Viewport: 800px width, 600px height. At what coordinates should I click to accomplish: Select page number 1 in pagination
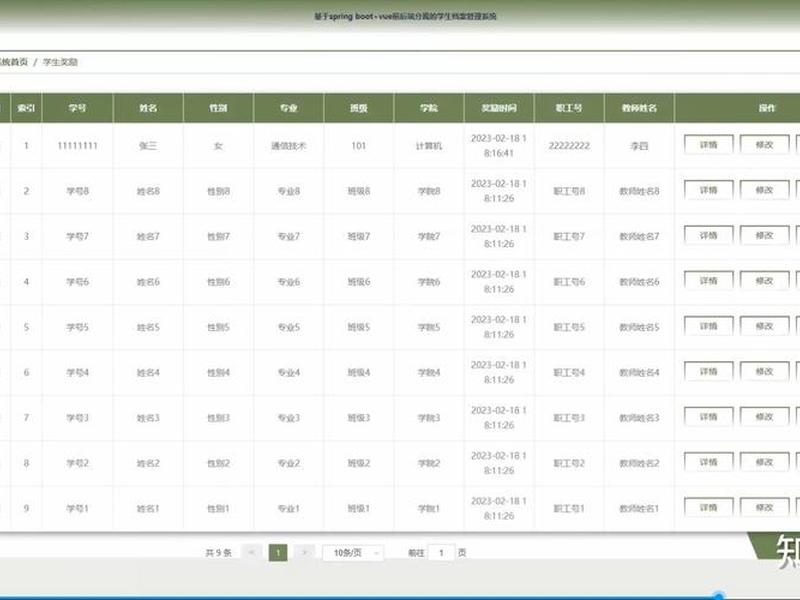click(278, 553)
